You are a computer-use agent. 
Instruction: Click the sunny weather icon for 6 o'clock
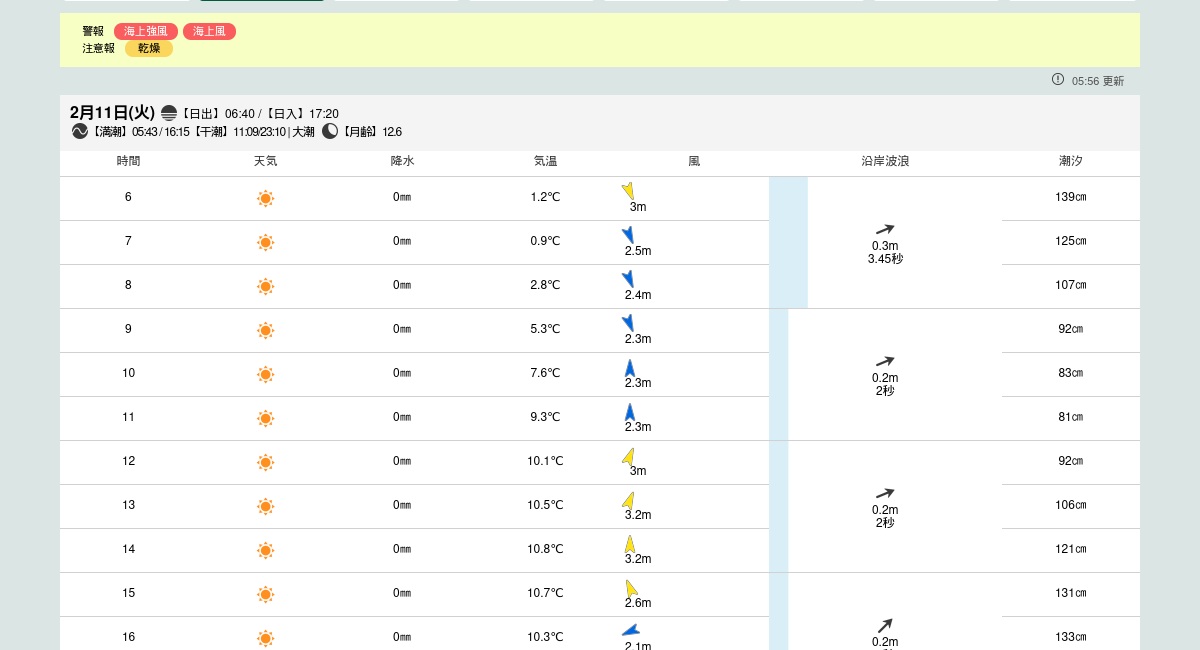tap(265, 198)
